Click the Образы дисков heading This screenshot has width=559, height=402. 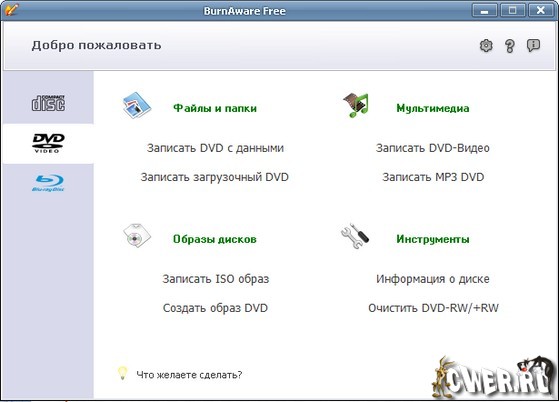click(215, 239)
